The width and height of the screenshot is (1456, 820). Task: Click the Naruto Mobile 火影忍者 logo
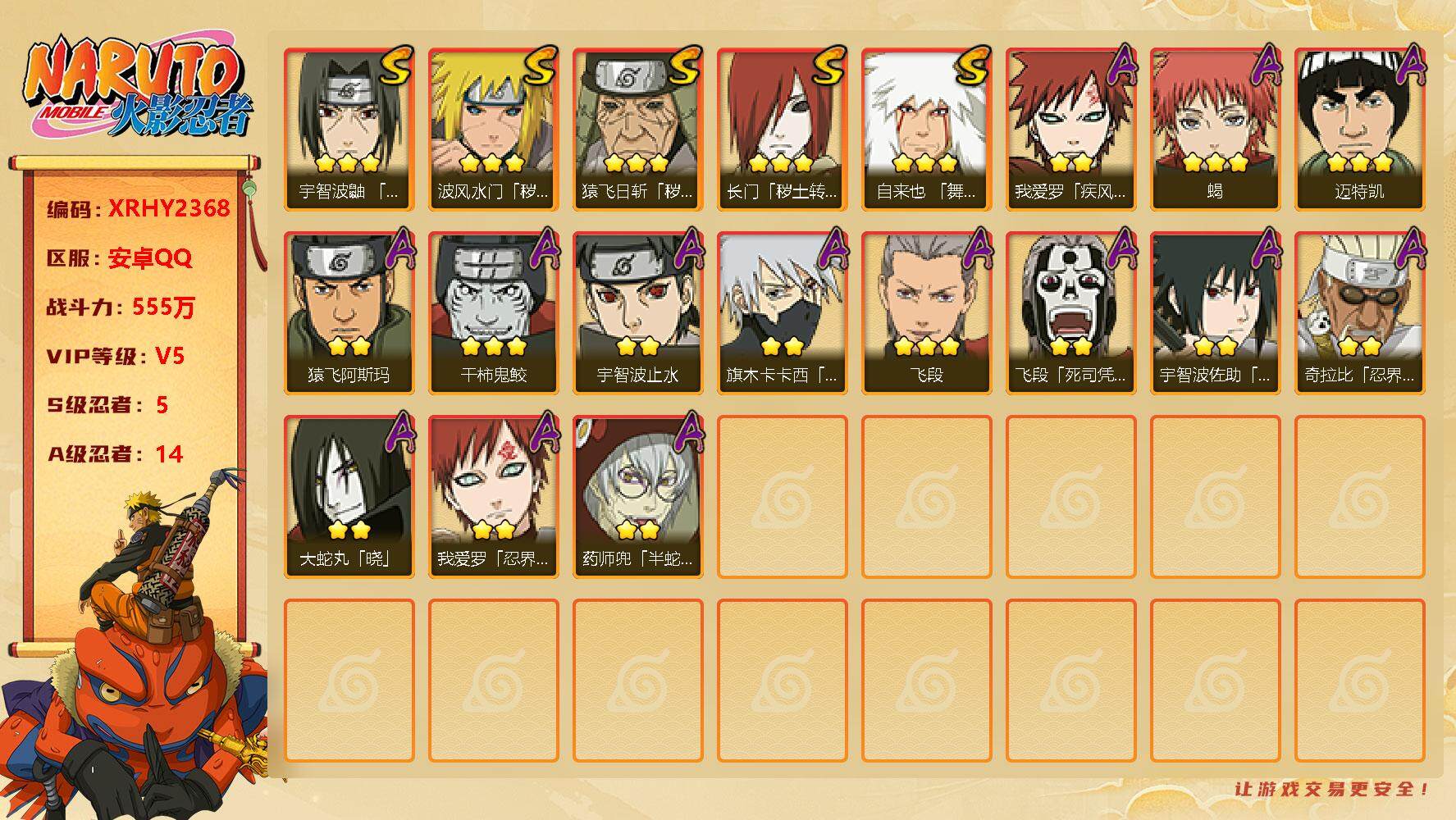point(138,89)
